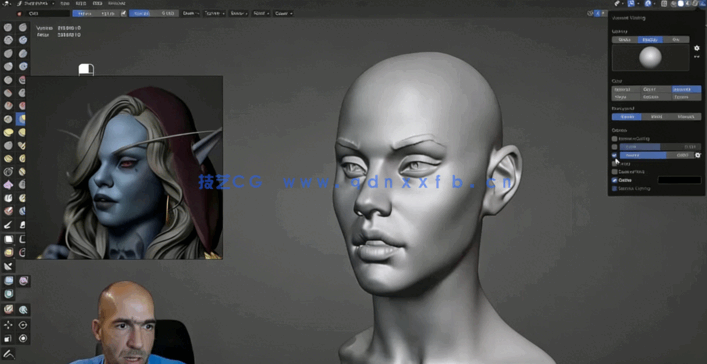Image resolution: width=707 pixels, height=364 pixels.
Task: Switch lighting to Flat
Action: click(676, 40)
